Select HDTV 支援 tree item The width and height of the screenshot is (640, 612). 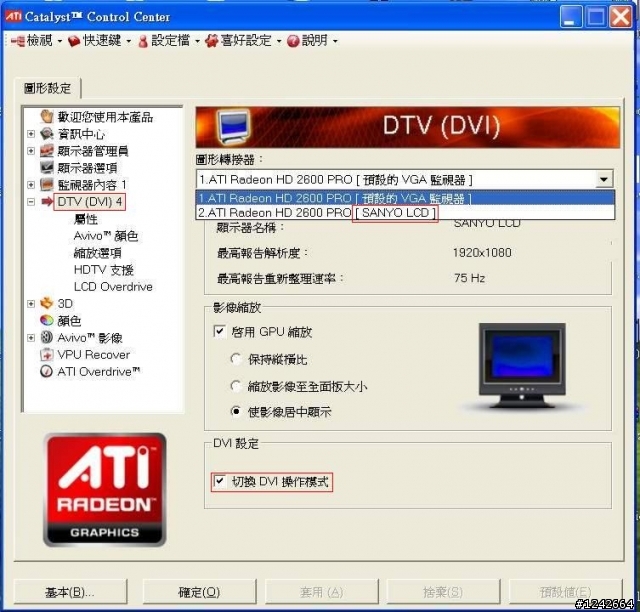tap(104, 270)
